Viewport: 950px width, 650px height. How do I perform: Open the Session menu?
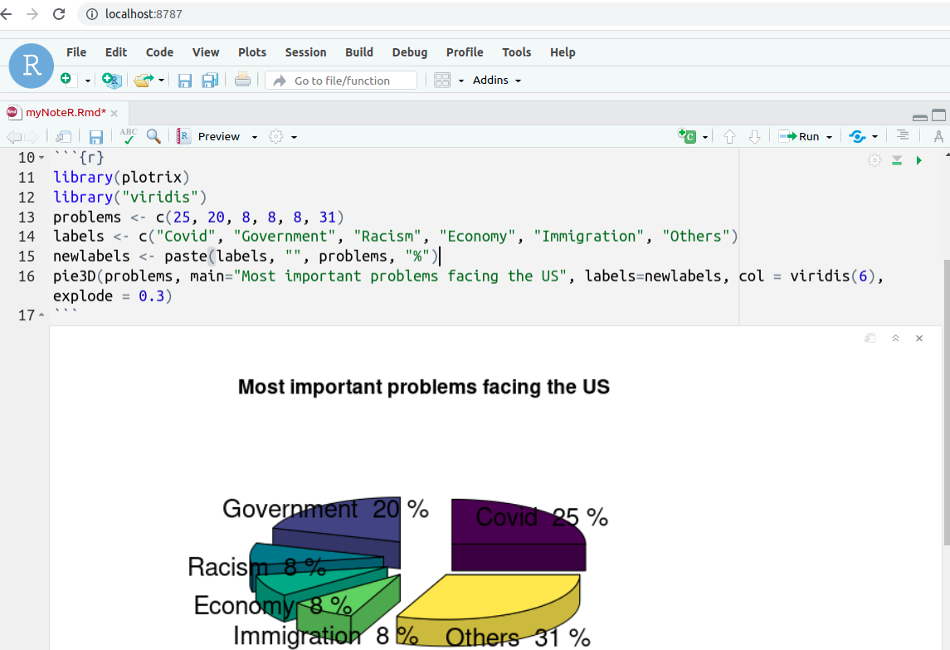pos(305,52)
